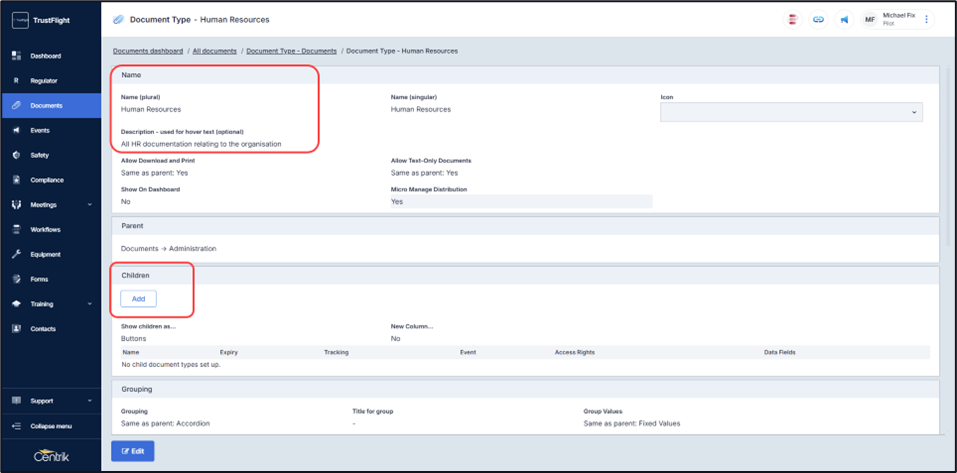This screenshot has height=473, width=957.
Task: Click the blue megaphone icon in header
Action: click(844, 20)
